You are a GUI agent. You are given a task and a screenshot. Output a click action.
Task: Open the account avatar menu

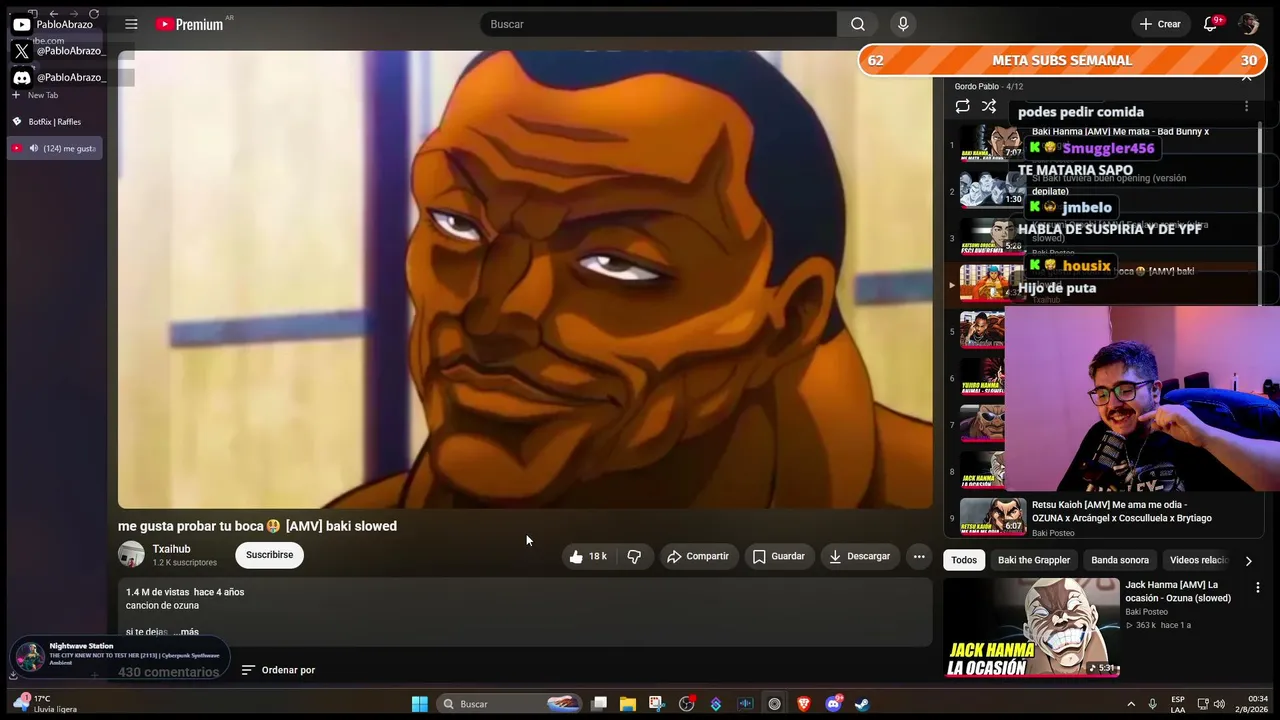click(x=1248, y=24)
